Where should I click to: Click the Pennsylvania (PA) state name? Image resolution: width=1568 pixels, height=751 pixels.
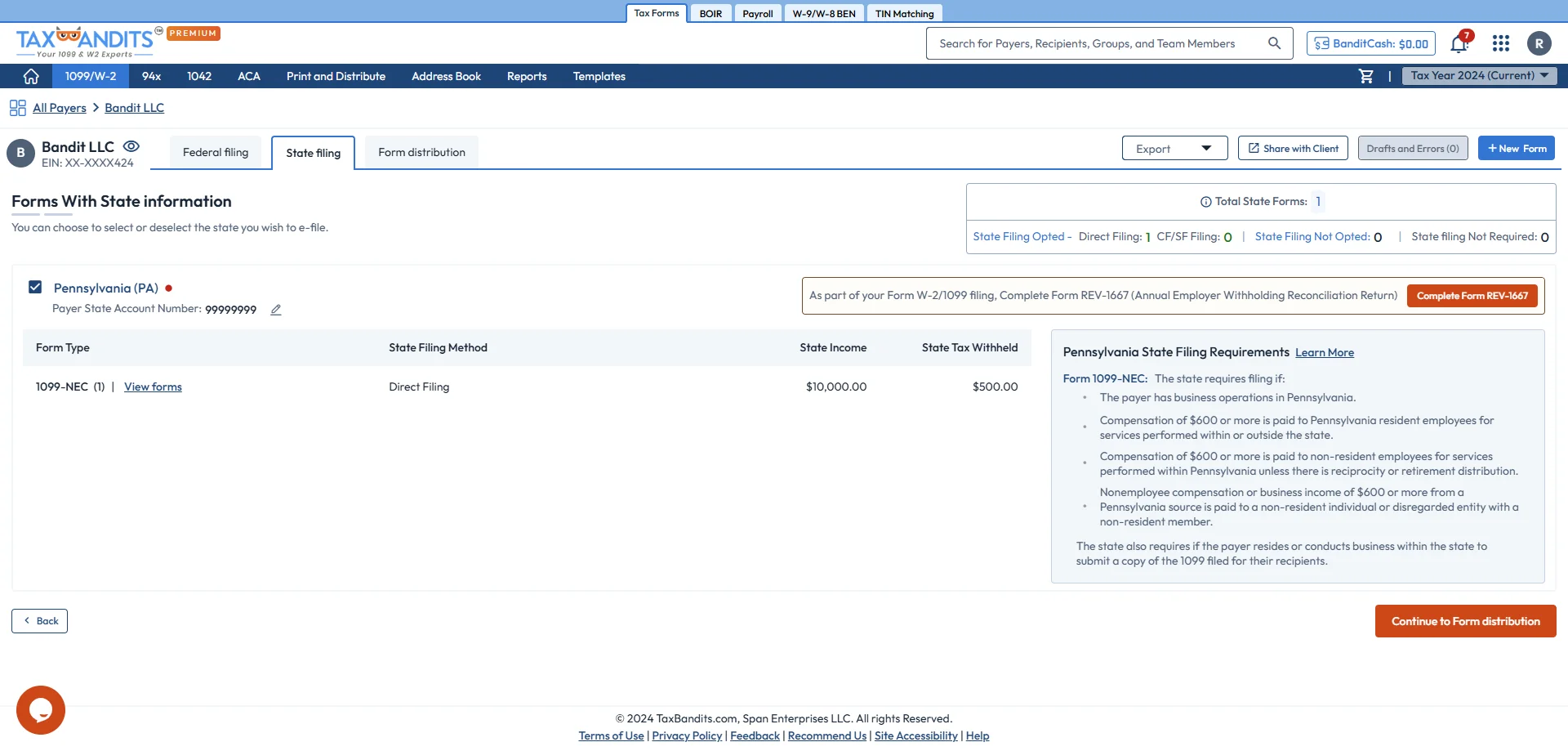106,288
